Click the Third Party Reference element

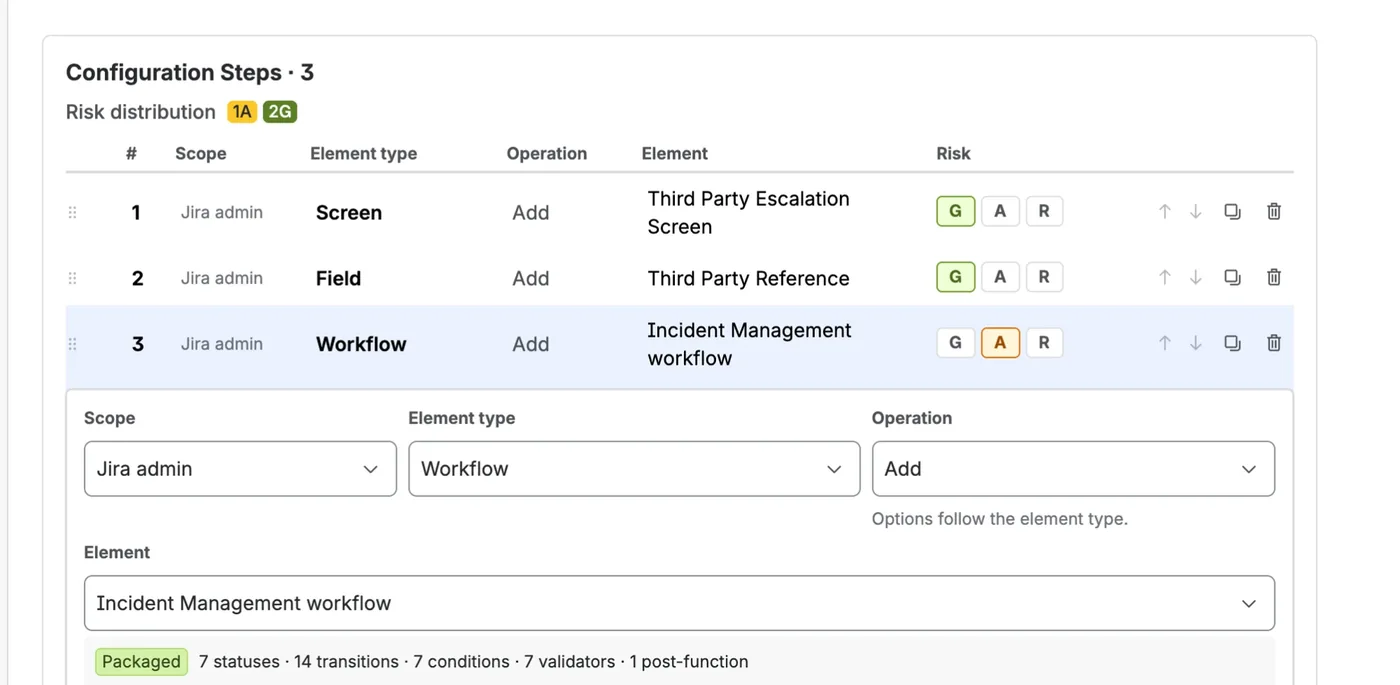[x=748, y=278]
